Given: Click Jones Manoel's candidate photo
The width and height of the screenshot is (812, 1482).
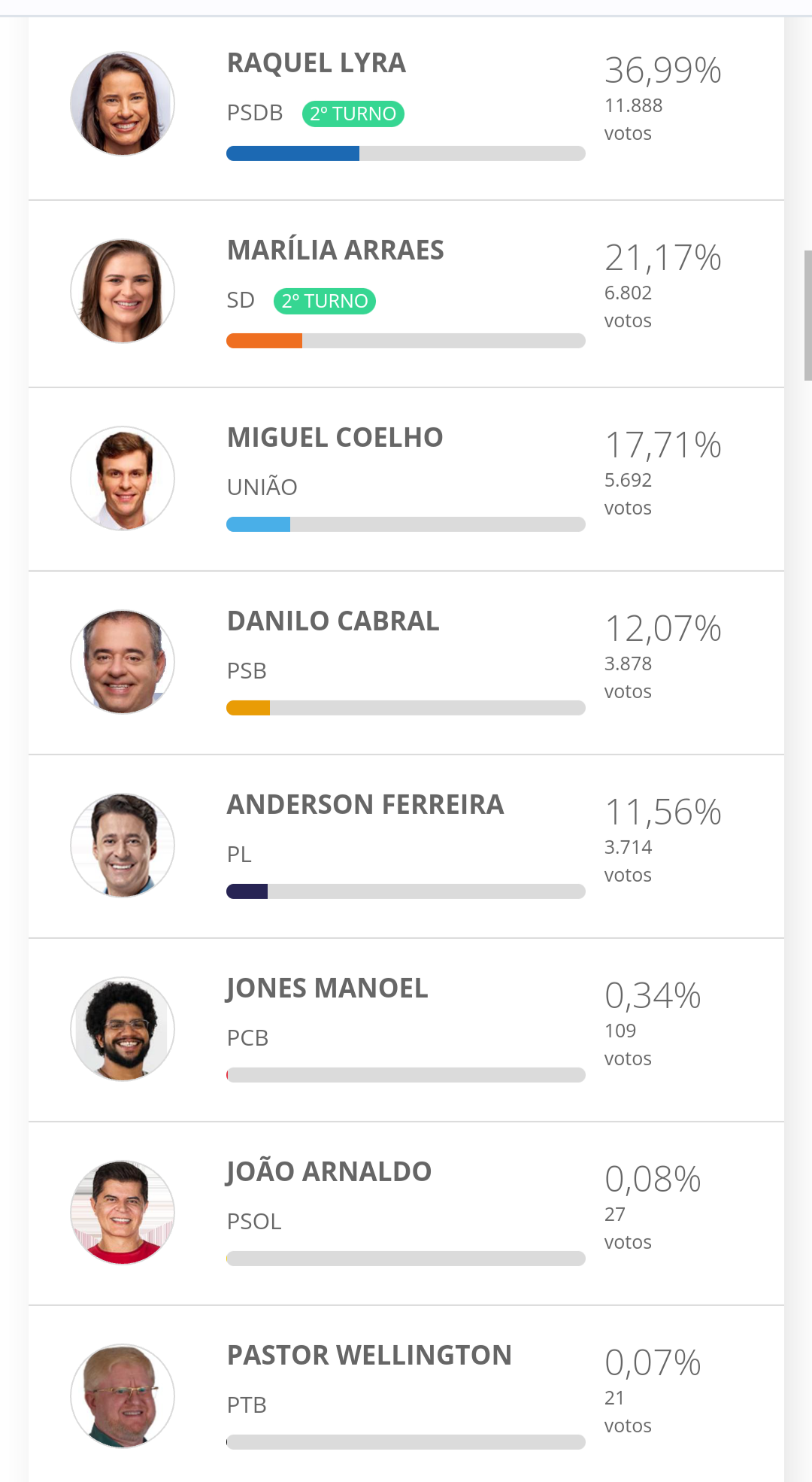Looking at the screenshot, I should [x=123, y=1029].
